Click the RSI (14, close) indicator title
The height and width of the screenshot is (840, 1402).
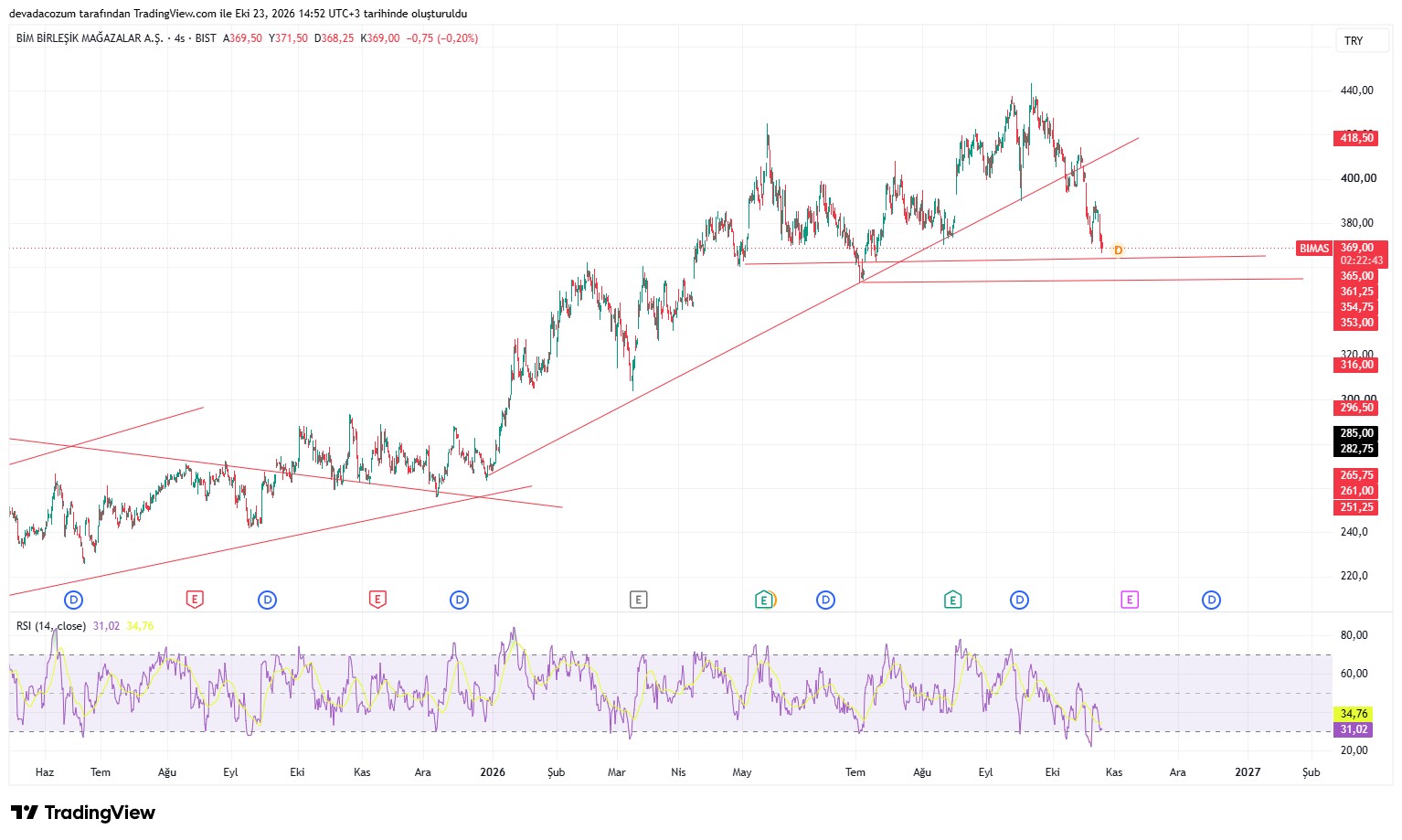(51, 626)
